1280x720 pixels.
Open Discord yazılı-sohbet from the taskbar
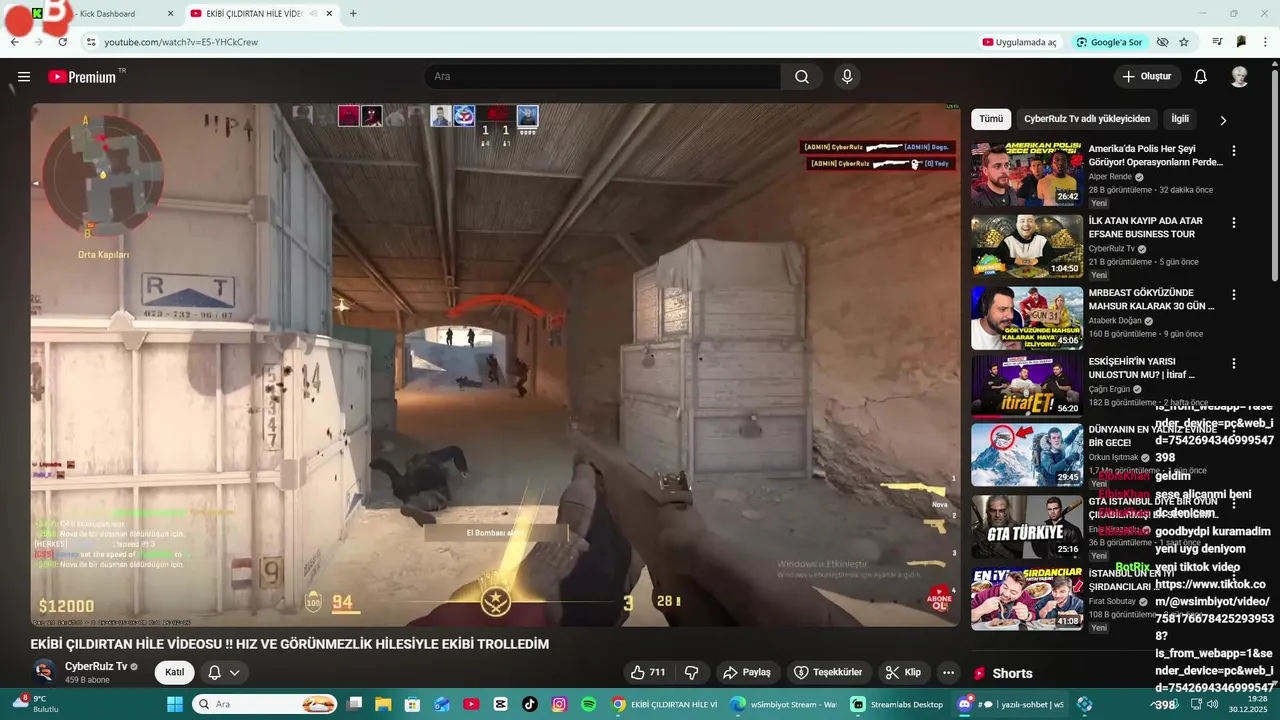(1011, 704)
